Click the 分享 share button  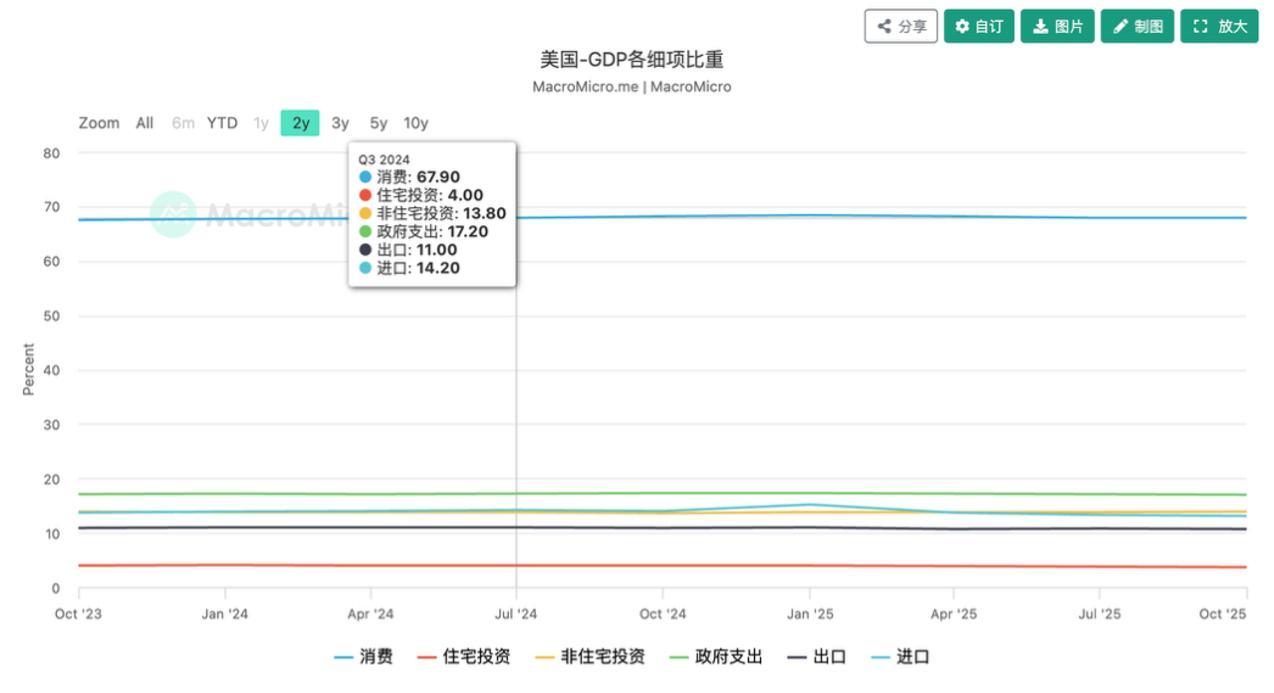(901, 27)
